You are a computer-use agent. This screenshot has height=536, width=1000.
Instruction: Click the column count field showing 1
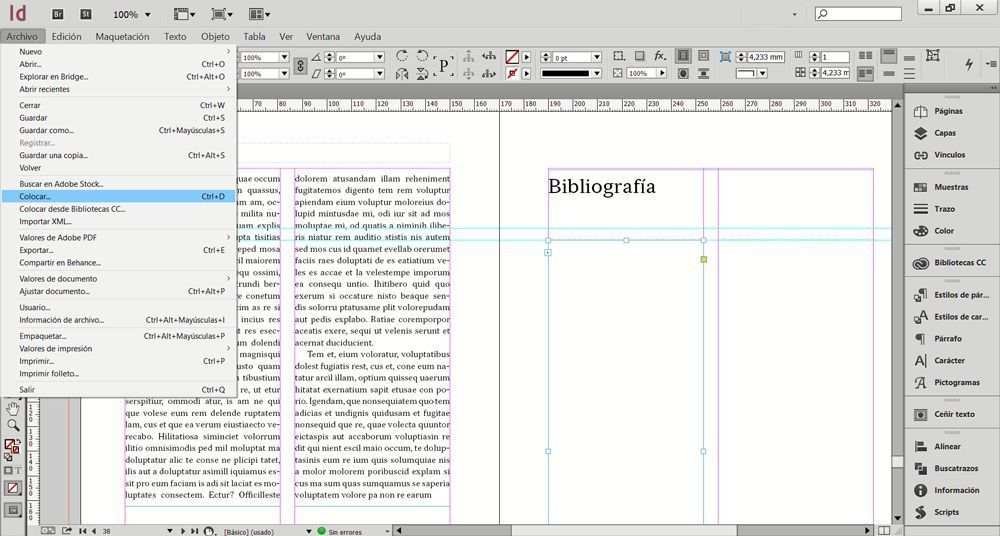[835, 57]
